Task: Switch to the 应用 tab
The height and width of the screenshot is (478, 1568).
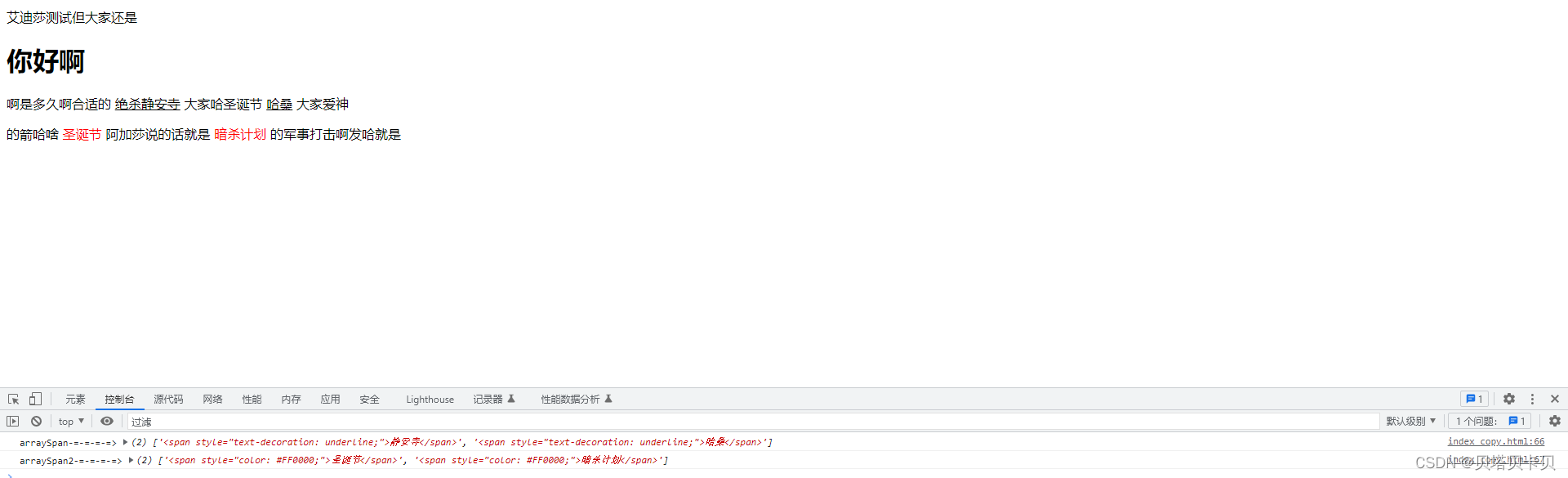Action: click(330, 399)
